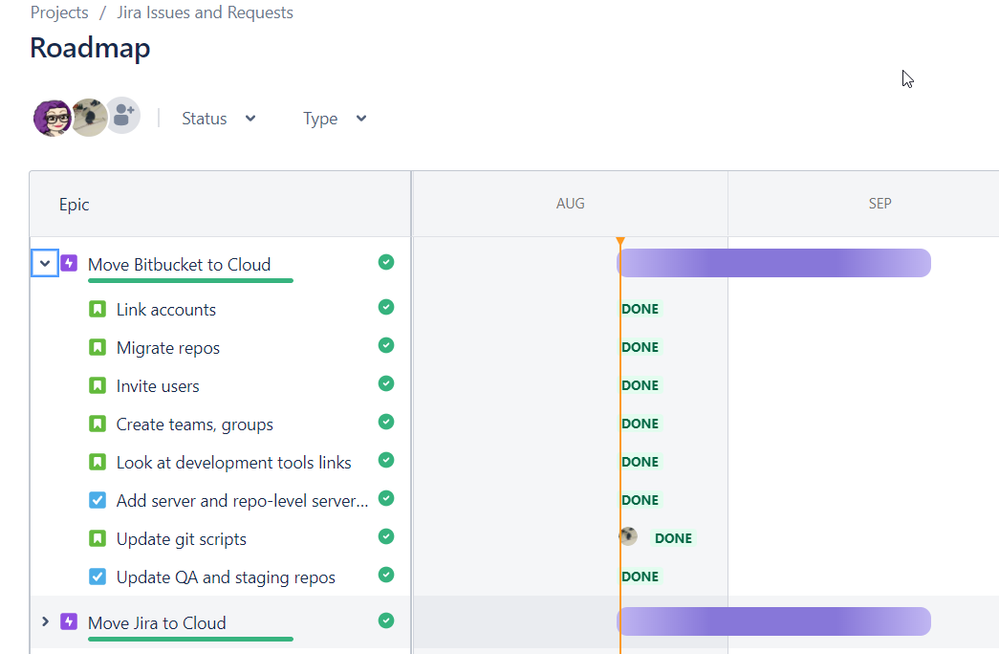
Task: Open the Type filter dropdown
Action: [x=332, y=118]
